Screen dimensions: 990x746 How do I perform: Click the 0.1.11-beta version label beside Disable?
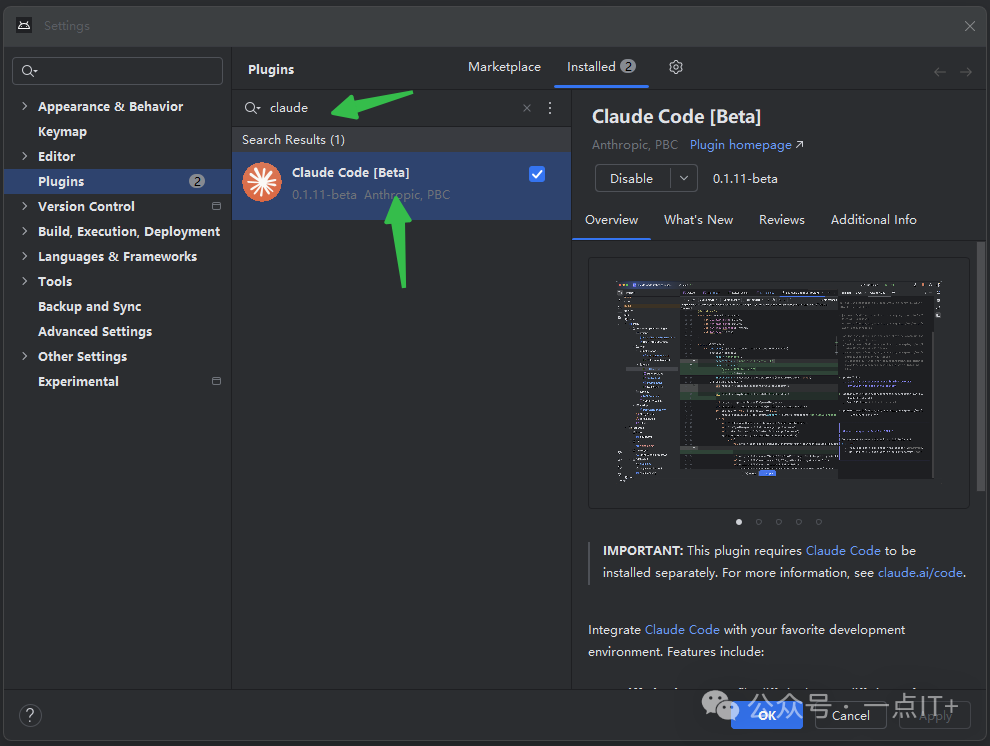click(745, 179)
